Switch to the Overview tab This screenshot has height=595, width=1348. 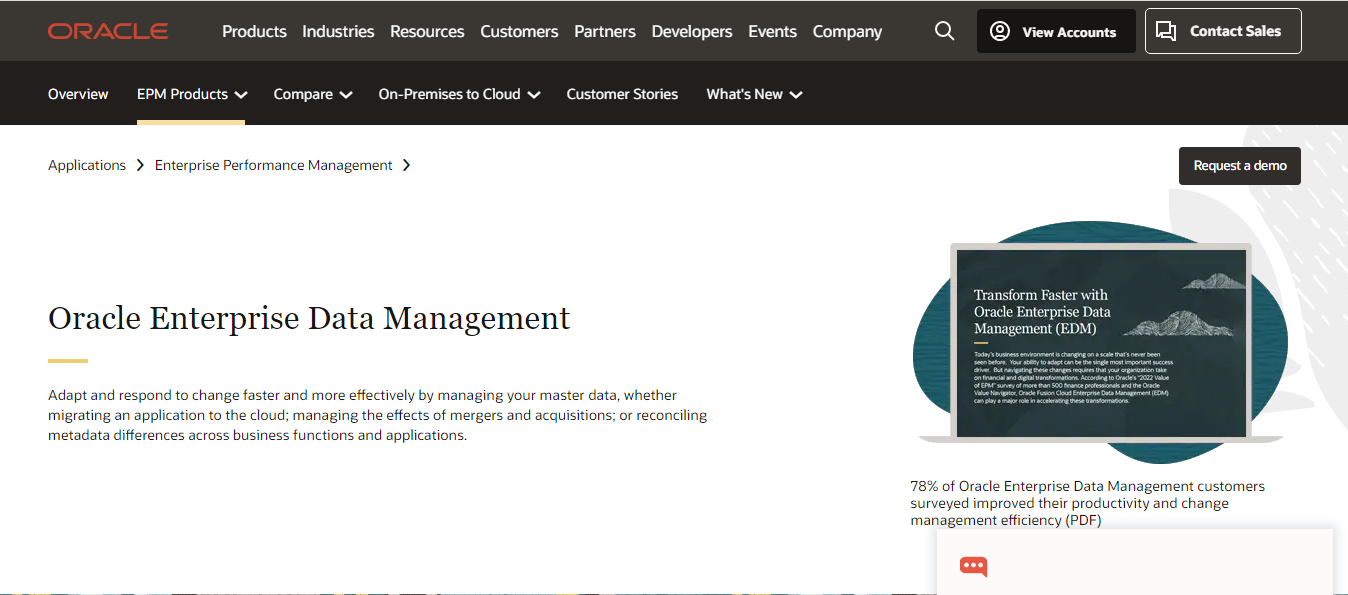(x=78, y=94)
